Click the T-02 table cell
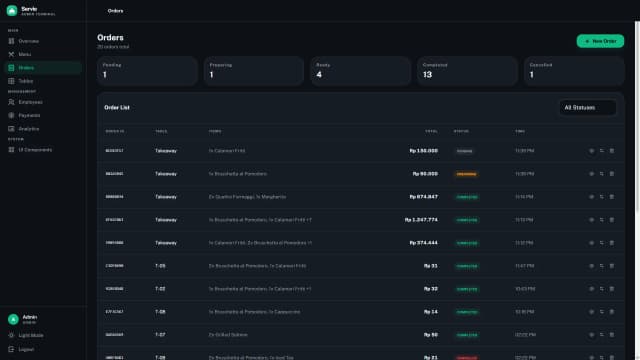640x360 pixels. 160,289
